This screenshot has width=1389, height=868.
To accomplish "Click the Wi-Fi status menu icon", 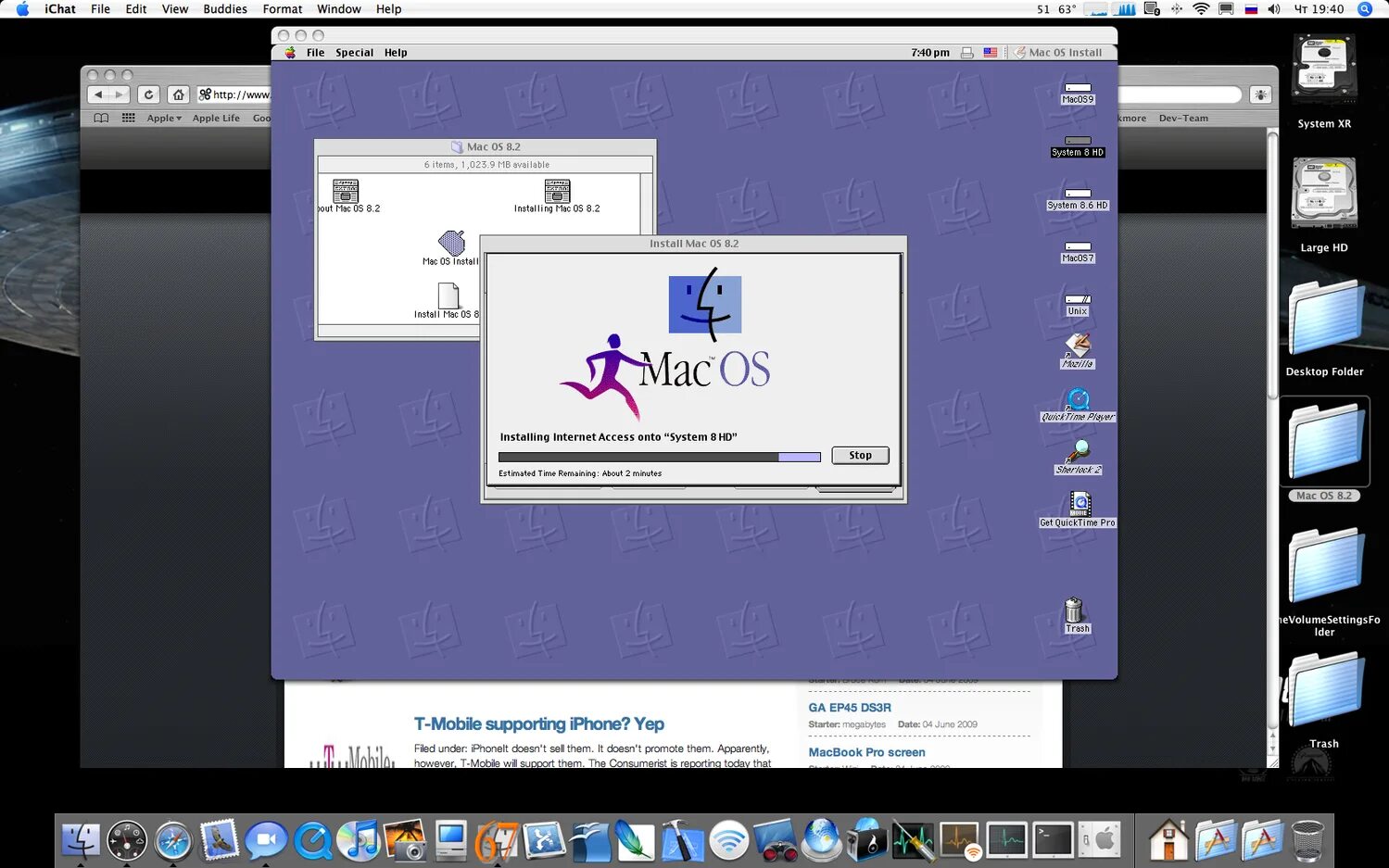I will [1201, 9].
